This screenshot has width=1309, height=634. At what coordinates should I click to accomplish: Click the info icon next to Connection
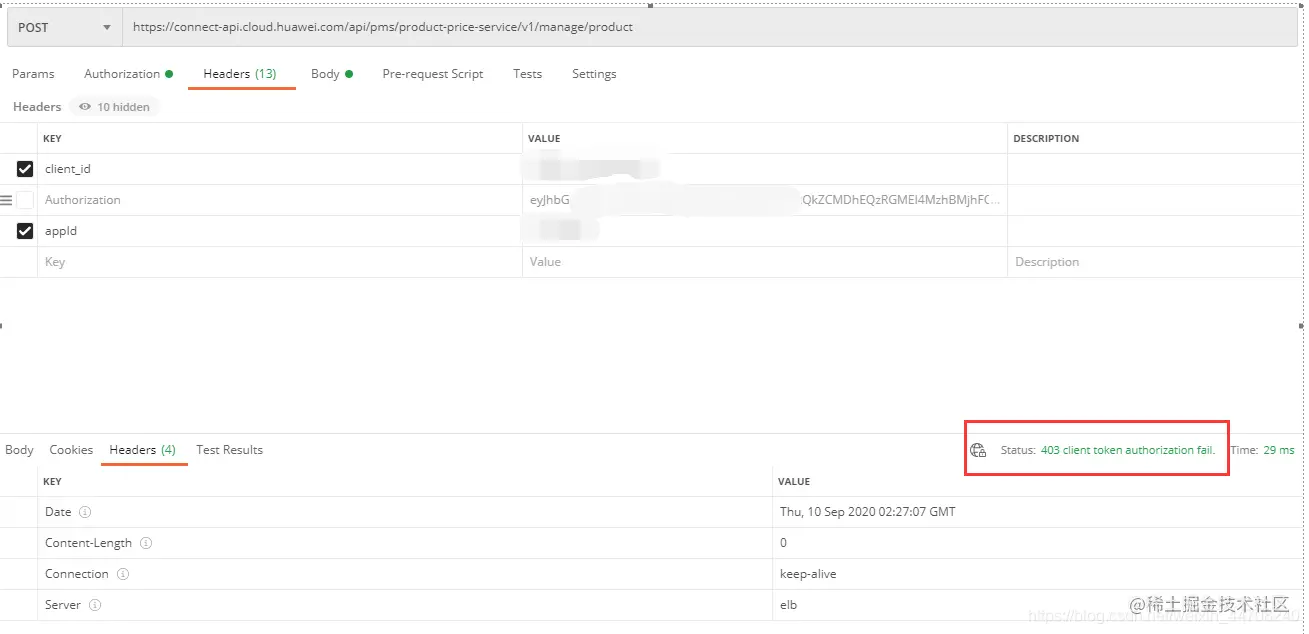point(122,574)
